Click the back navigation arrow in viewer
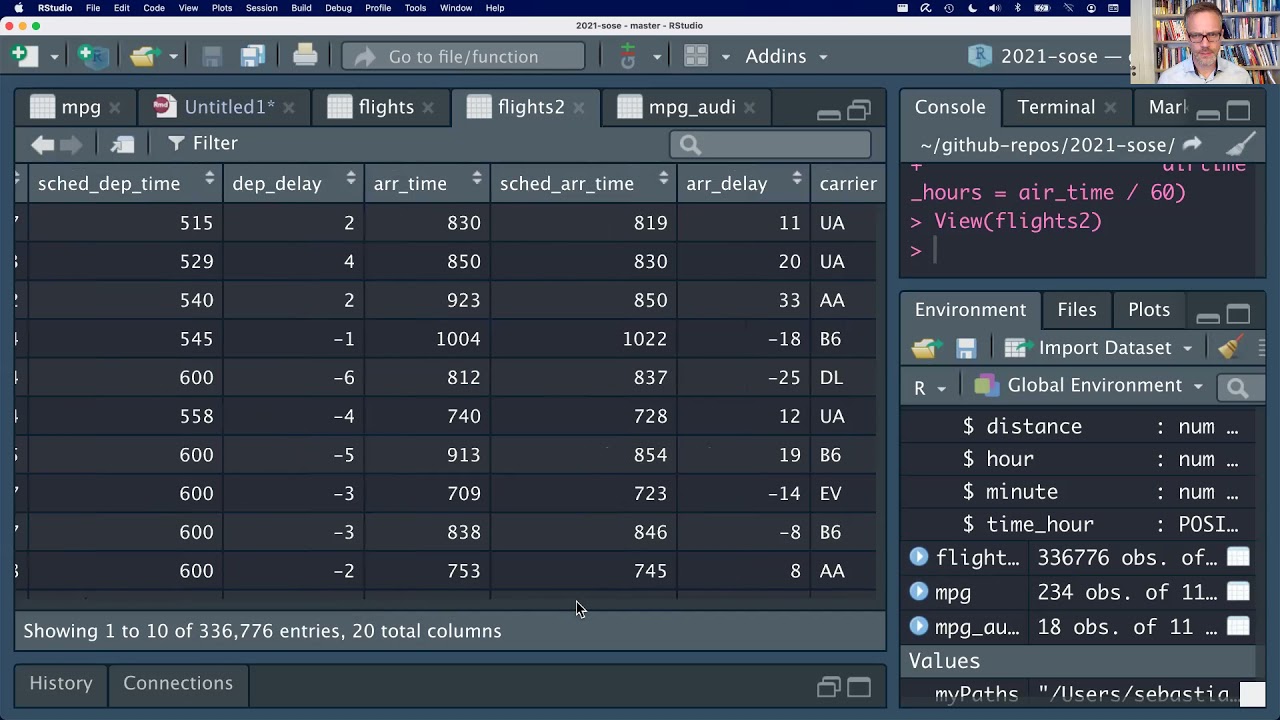 42,145
